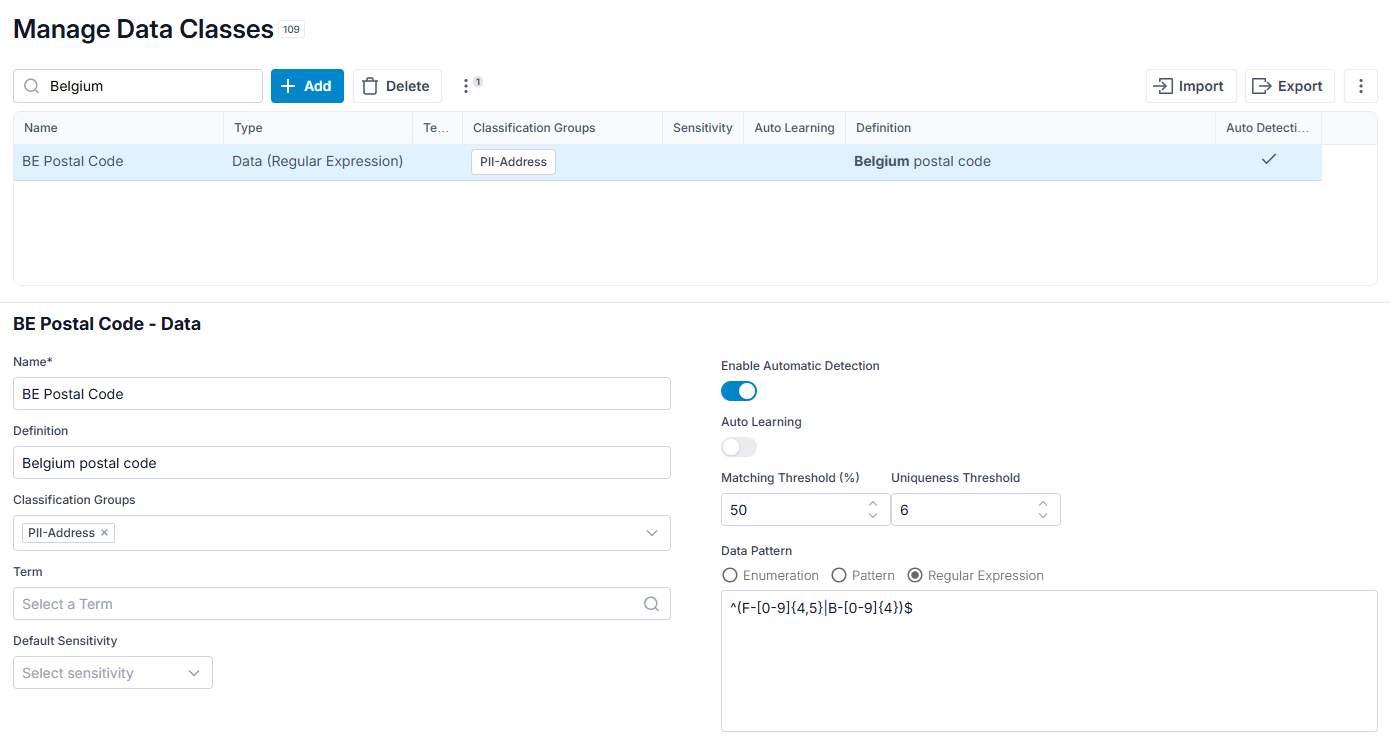The height and width of the screenshot is (749, 1390).
Task: Open the Default Sensitivity dropdown
Action: pyautogui.click(x=113, y=673)
